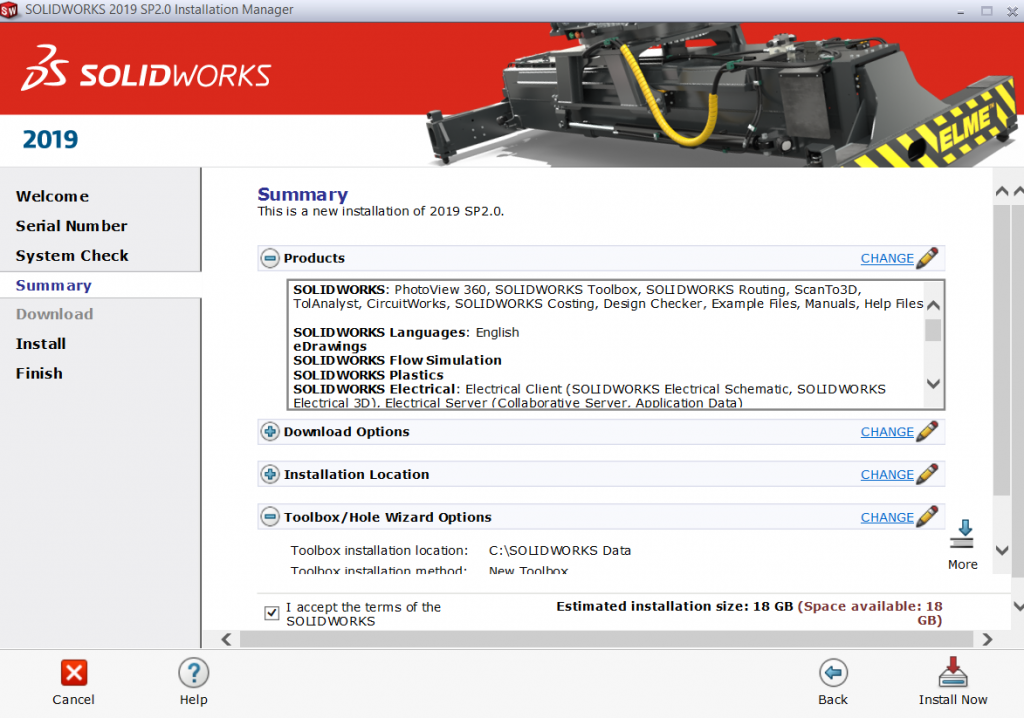Viewport: 1024px width, 718px height.
Task: Click the products list scrollbar thumb
Action: [933, 330]
